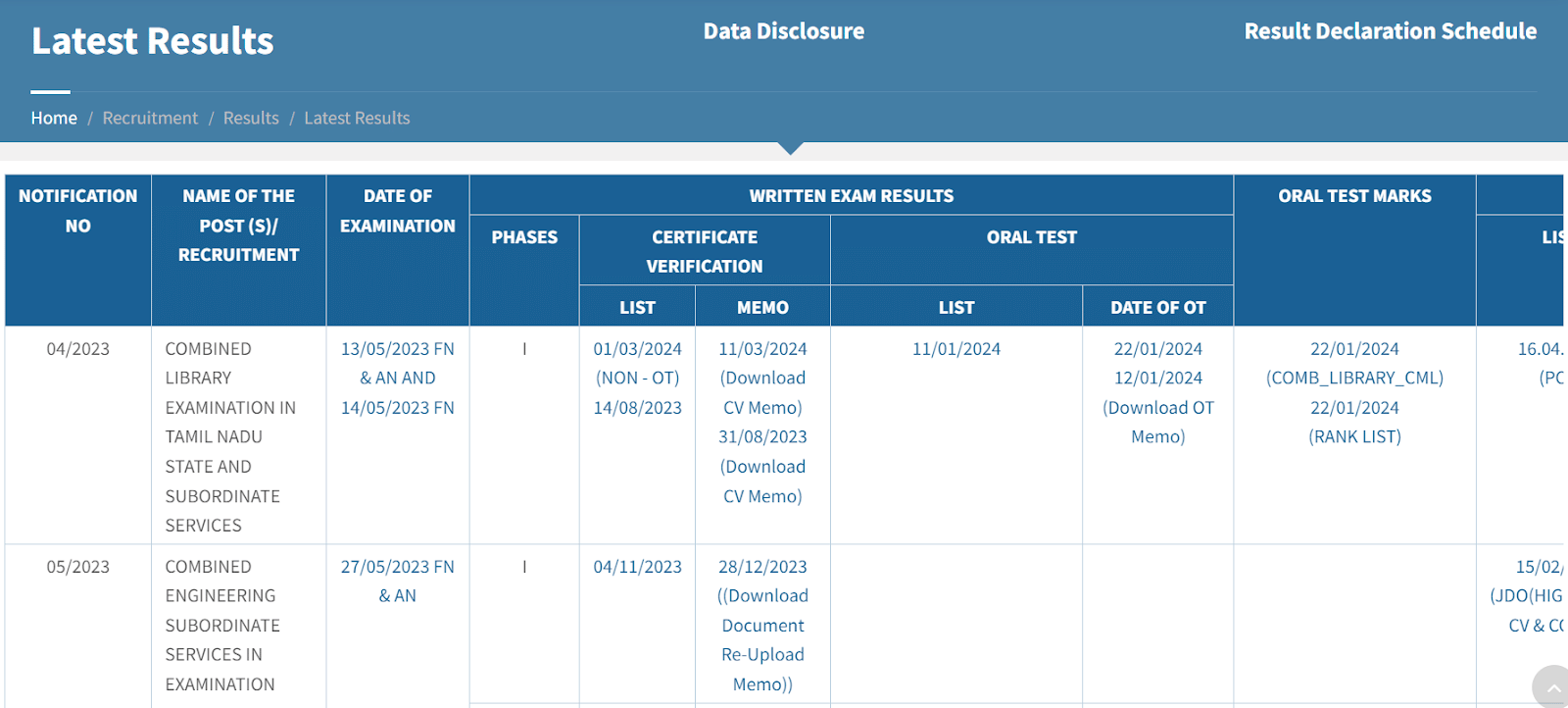
Task: Open Results breadcrumb link
Action: click(251, 118)
